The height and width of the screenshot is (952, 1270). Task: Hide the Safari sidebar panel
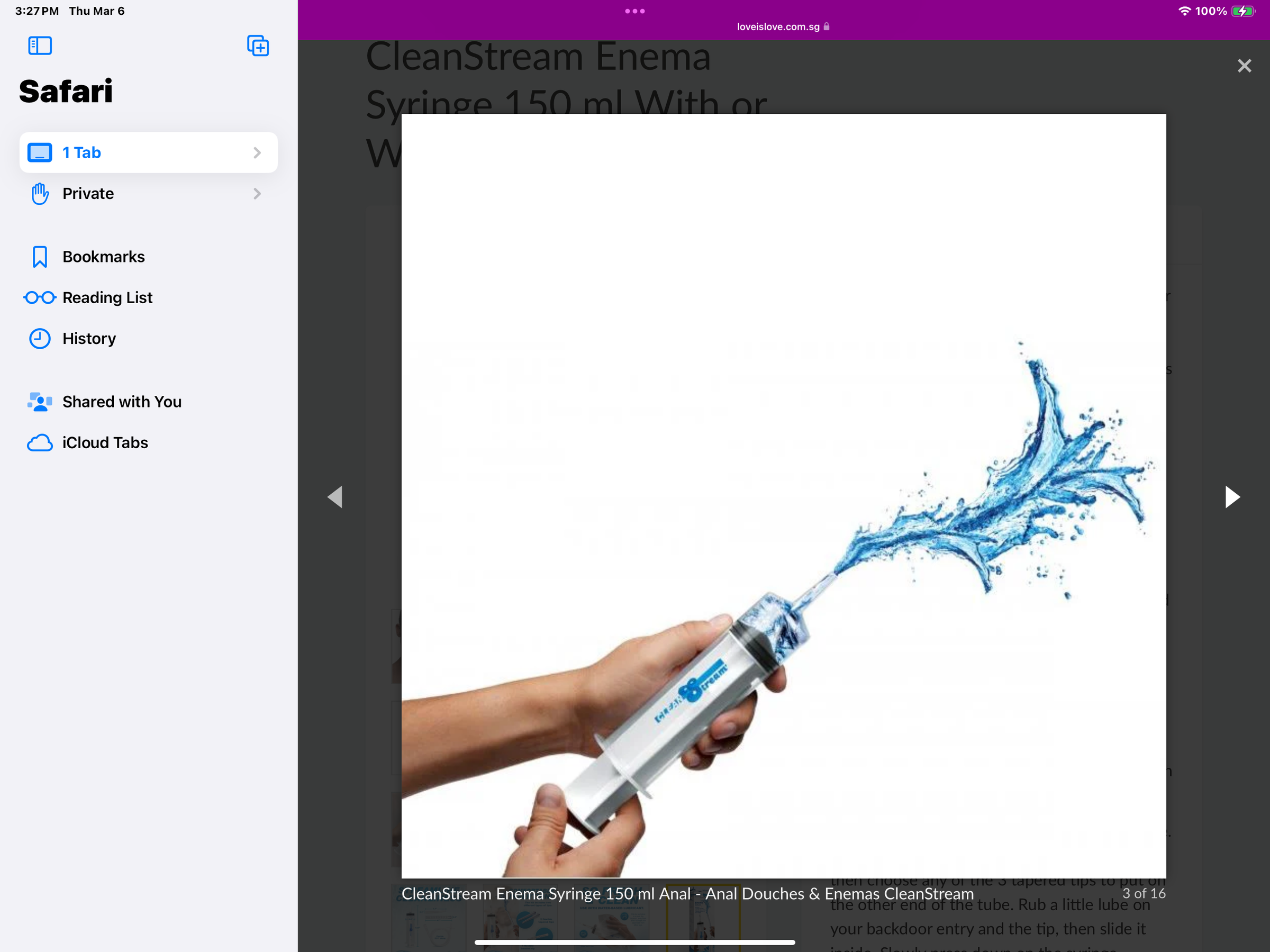tap(40, 46)
